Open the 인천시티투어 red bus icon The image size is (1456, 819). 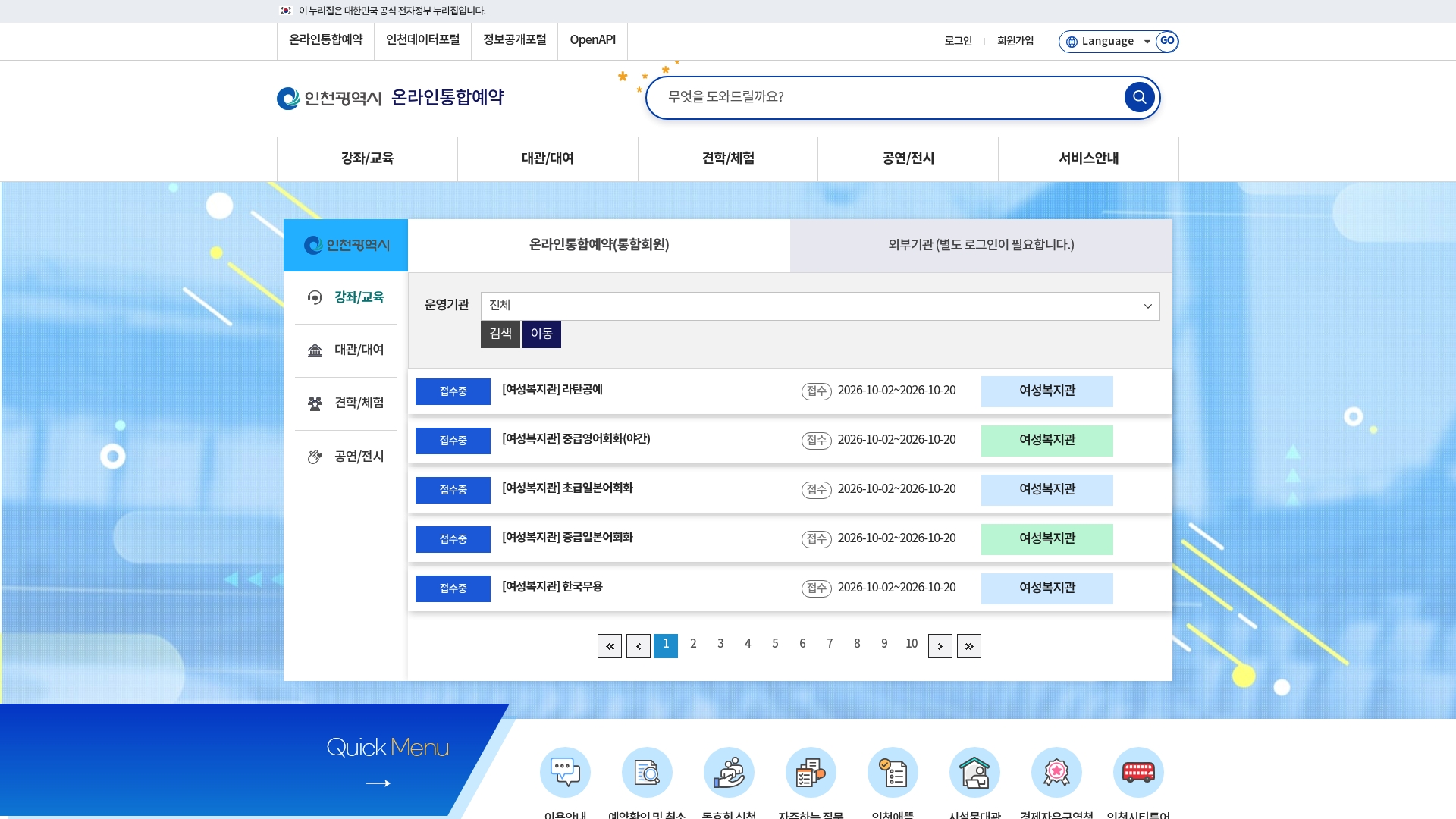[1138, 773]
